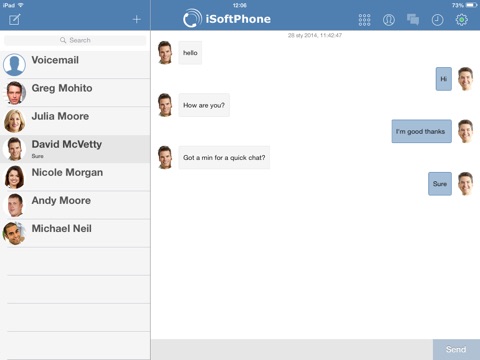Open the compose new message icon
This screenshot has width=480, height=360.
pos(14,20)
